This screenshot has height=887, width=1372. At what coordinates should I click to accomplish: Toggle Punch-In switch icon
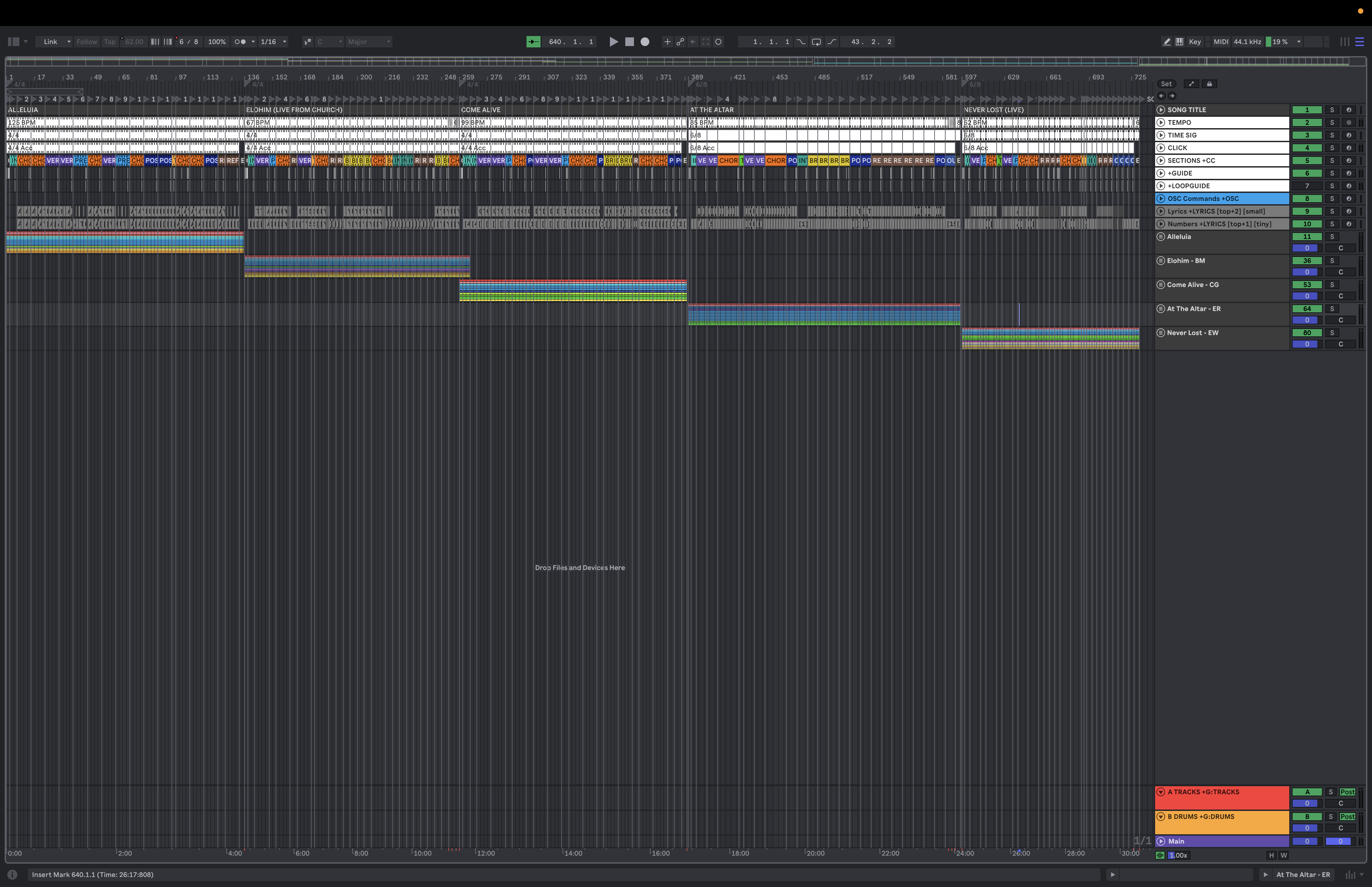(801, 41)
